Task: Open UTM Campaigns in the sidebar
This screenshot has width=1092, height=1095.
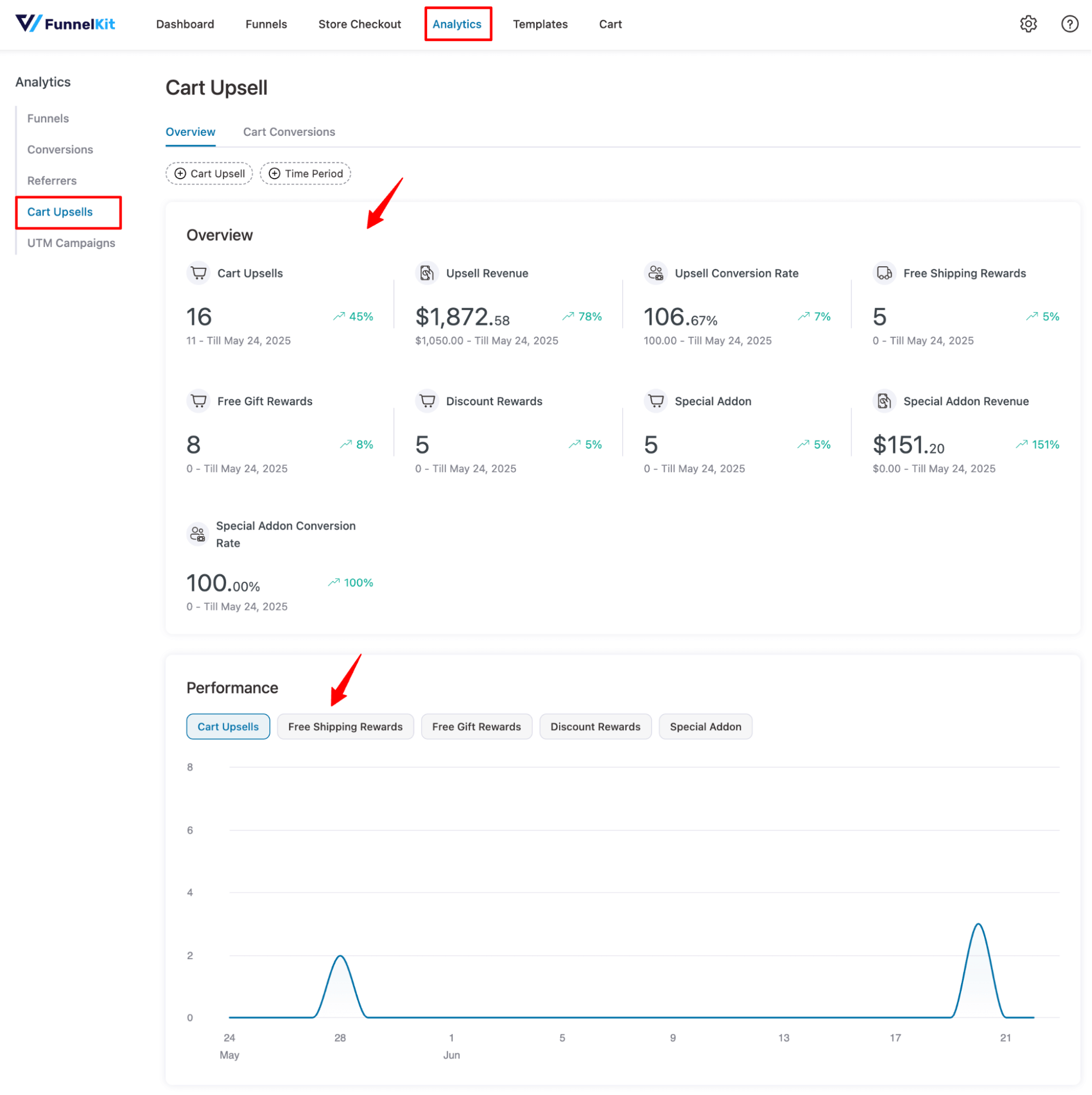Action: click(71, 243)
